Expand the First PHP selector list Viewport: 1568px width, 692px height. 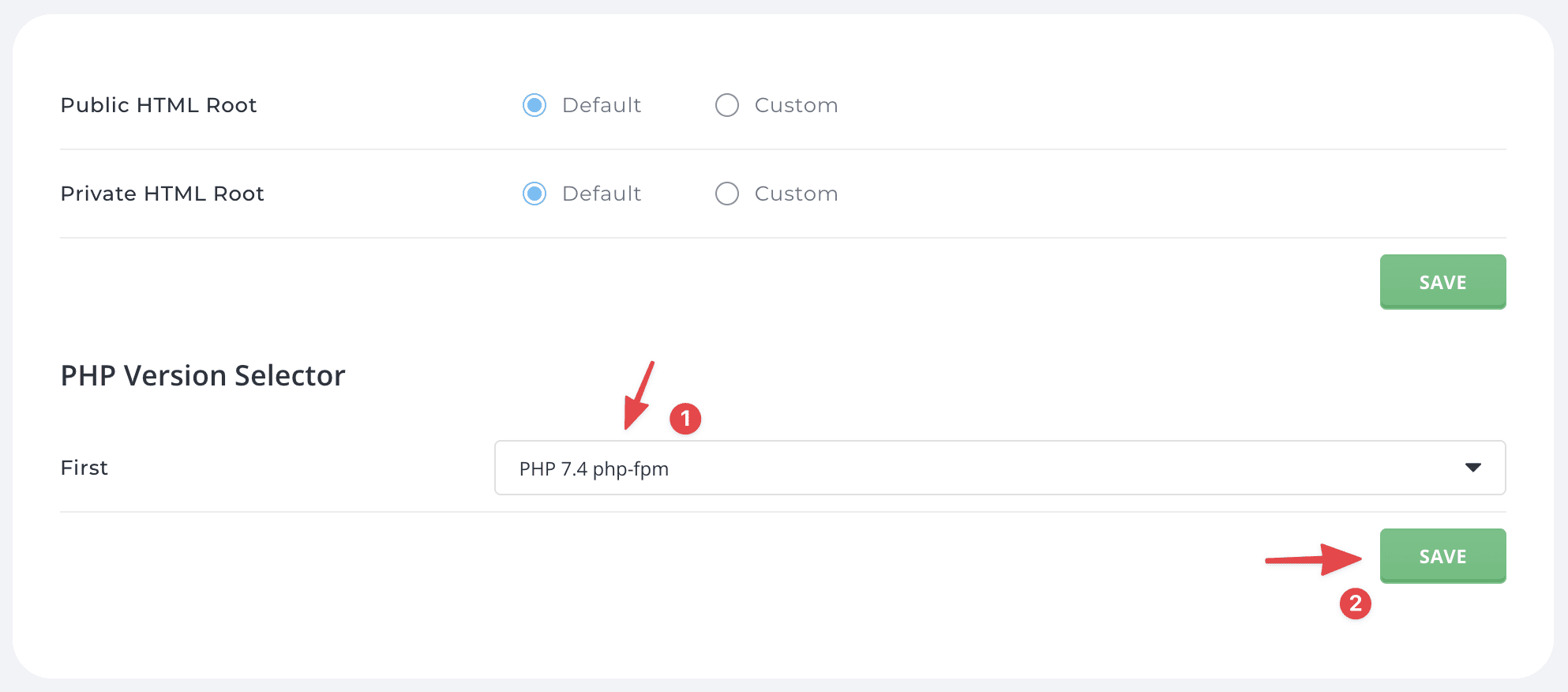[x=1000, y=468]
